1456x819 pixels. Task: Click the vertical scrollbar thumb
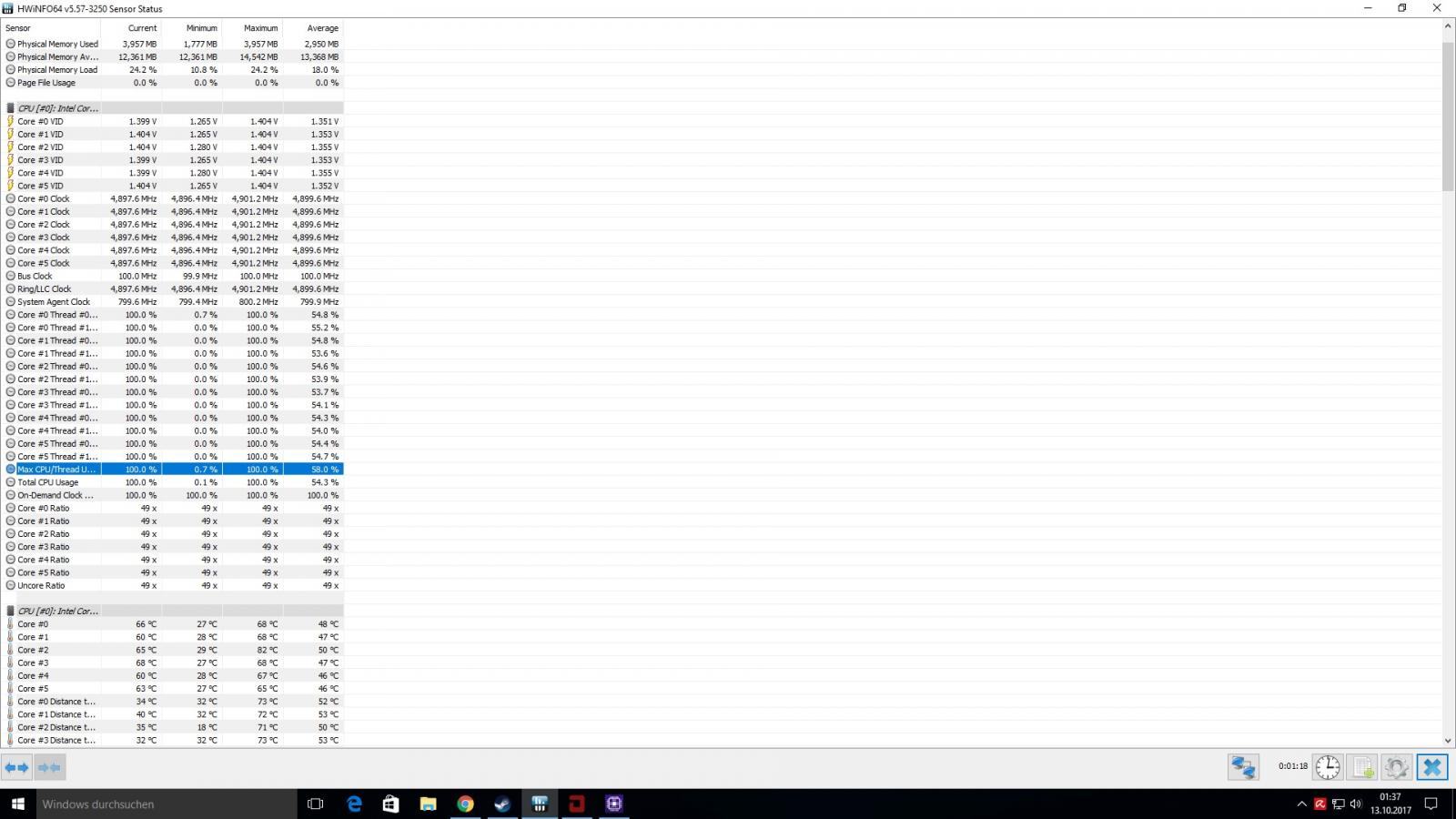point(1448,116)
